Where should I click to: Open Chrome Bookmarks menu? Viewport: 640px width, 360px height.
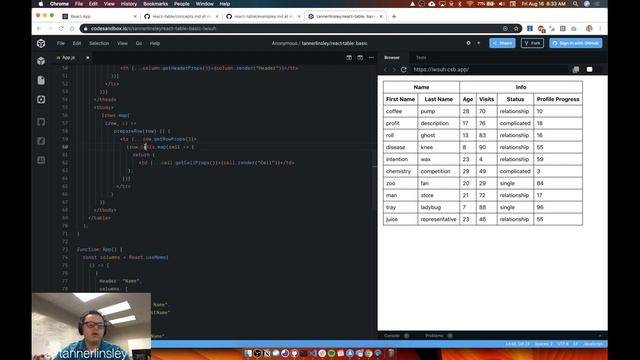[156, 4]
